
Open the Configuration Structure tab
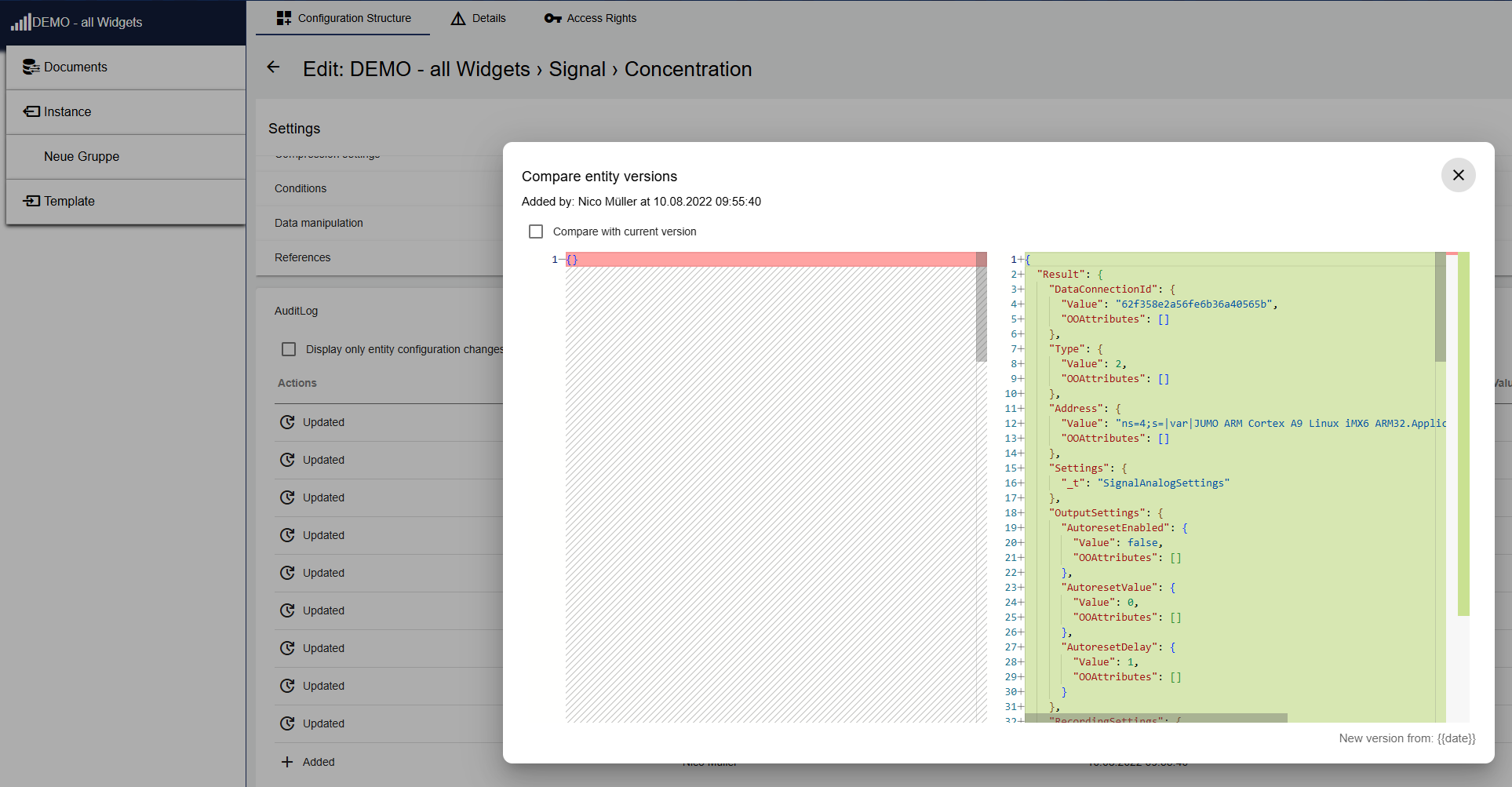click(x=344, y=18)
